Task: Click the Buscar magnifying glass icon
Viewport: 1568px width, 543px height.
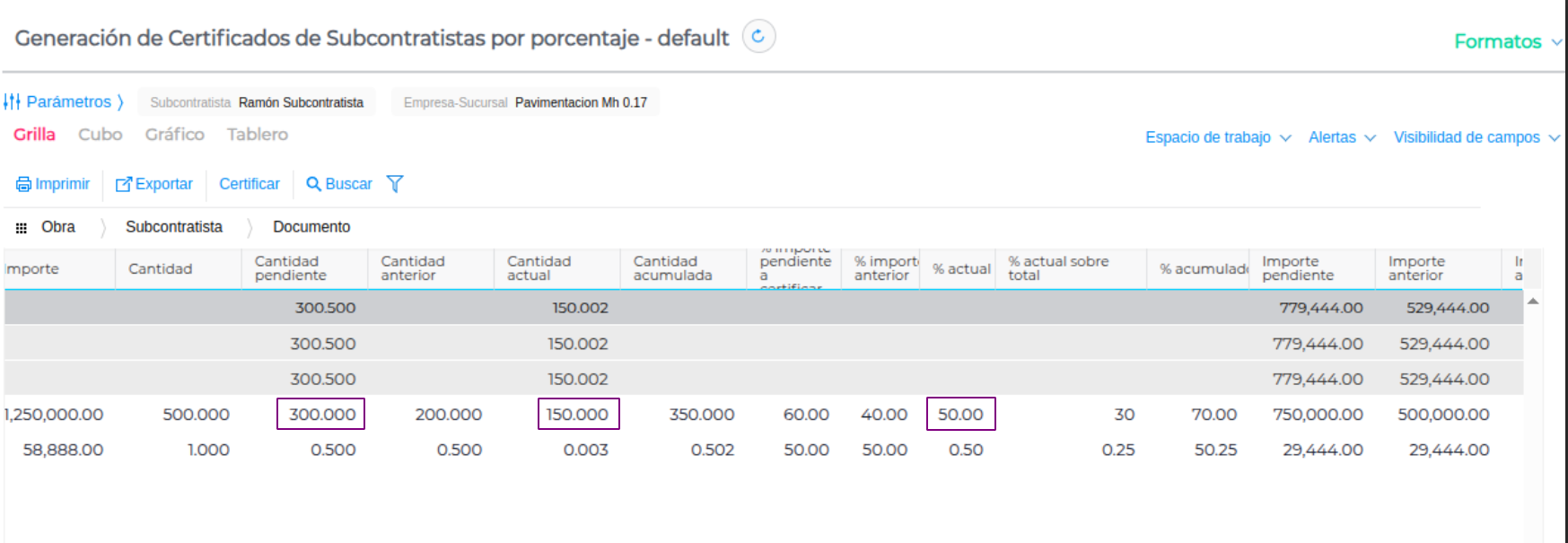Action: [x=313, y=184]
